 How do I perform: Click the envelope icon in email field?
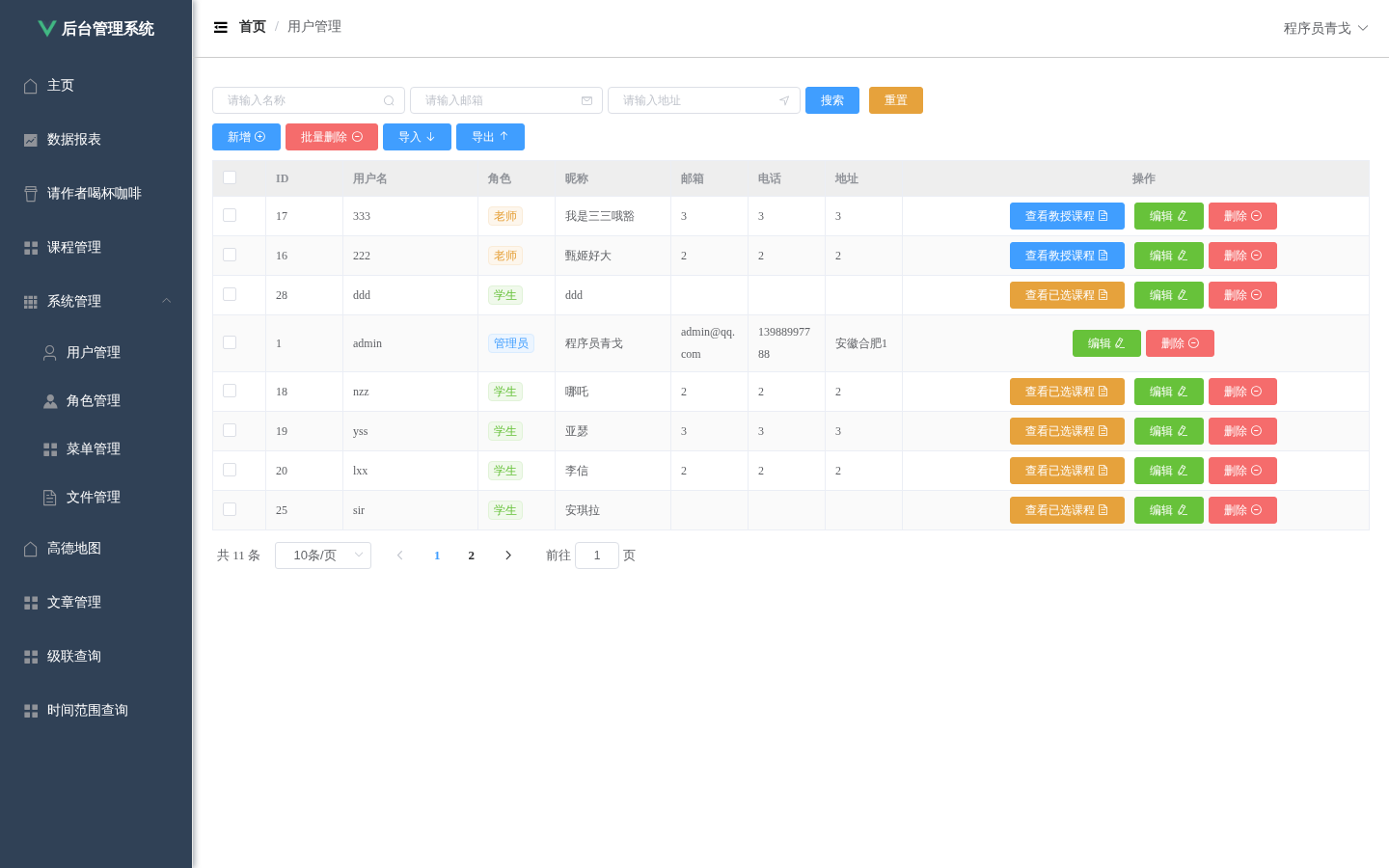[x=586, y=100]
